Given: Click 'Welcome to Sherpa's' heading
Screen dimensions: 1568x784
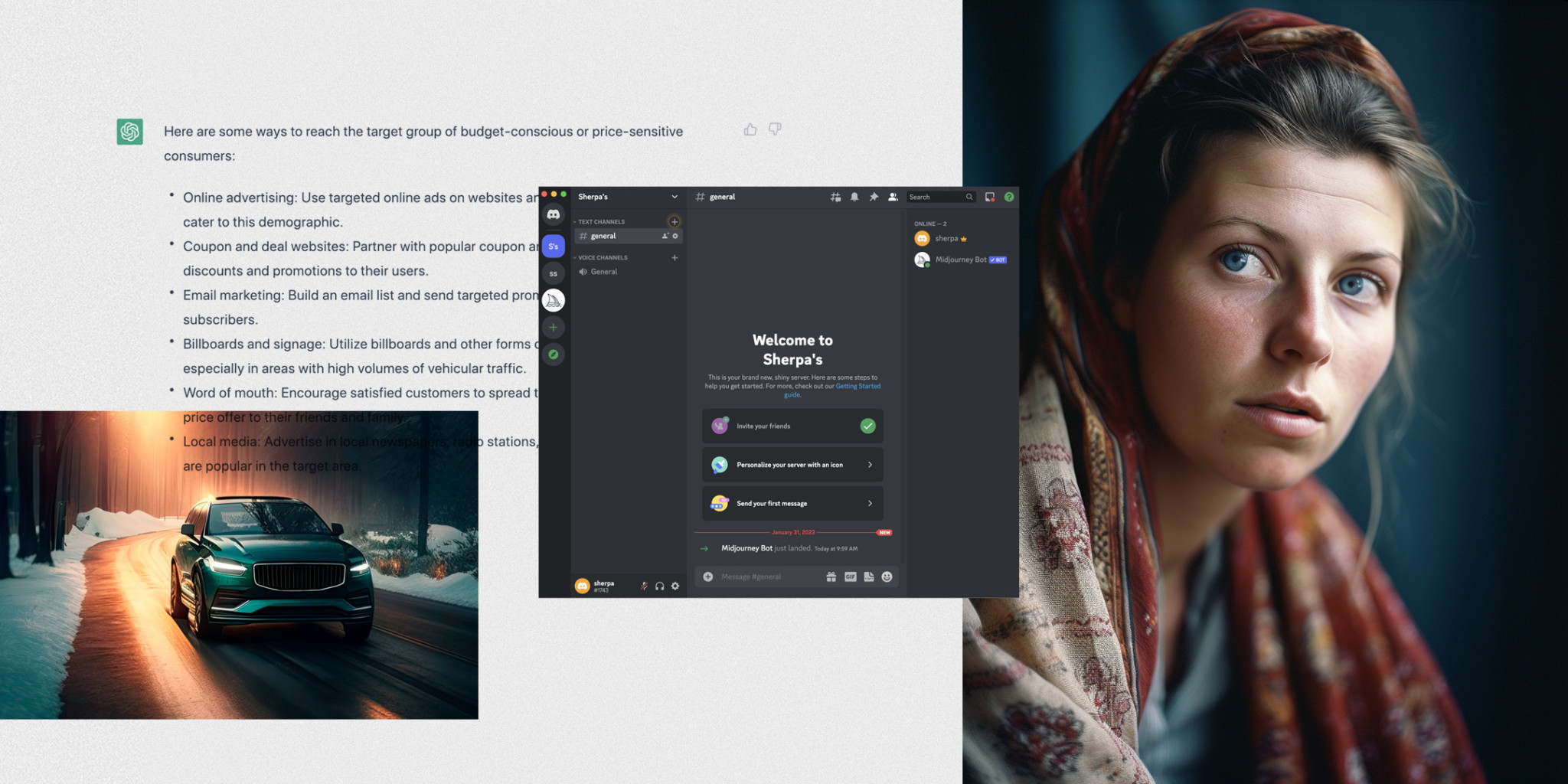Looking at the screenshot, I should (792, 350).
